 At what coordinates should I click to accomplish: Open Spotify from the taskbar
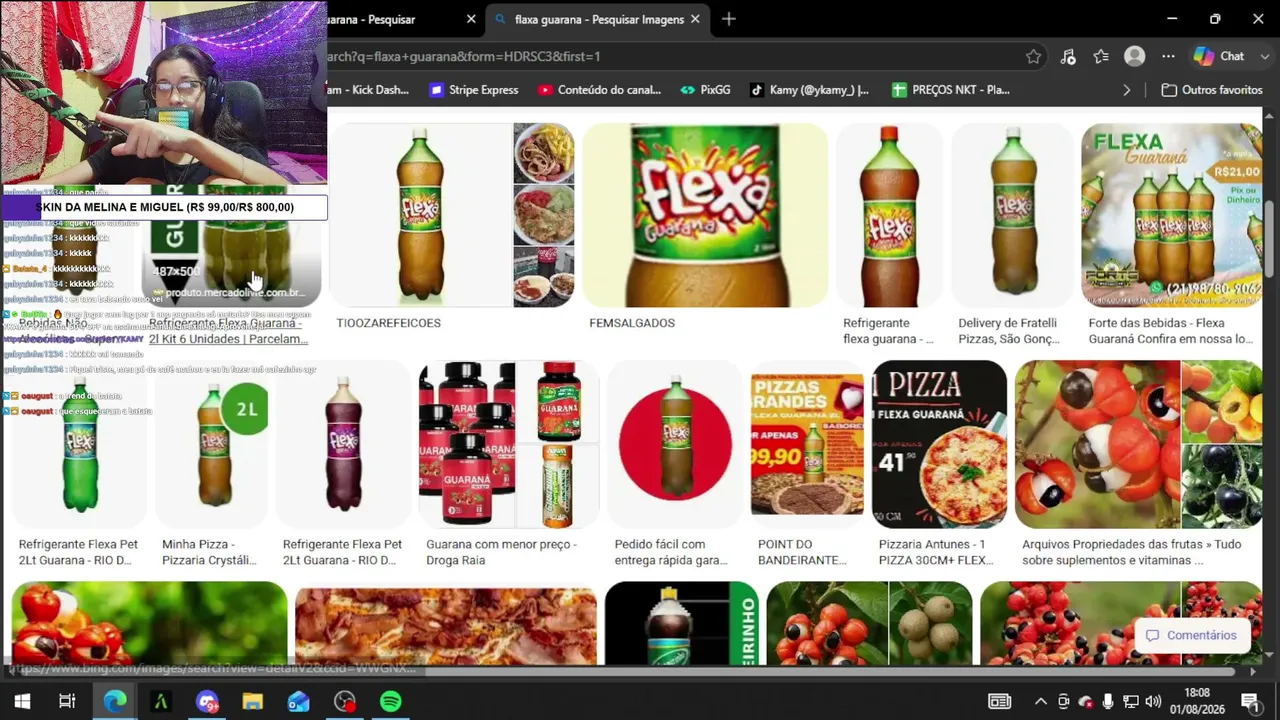pyautogui.click(x=391, y=701)
